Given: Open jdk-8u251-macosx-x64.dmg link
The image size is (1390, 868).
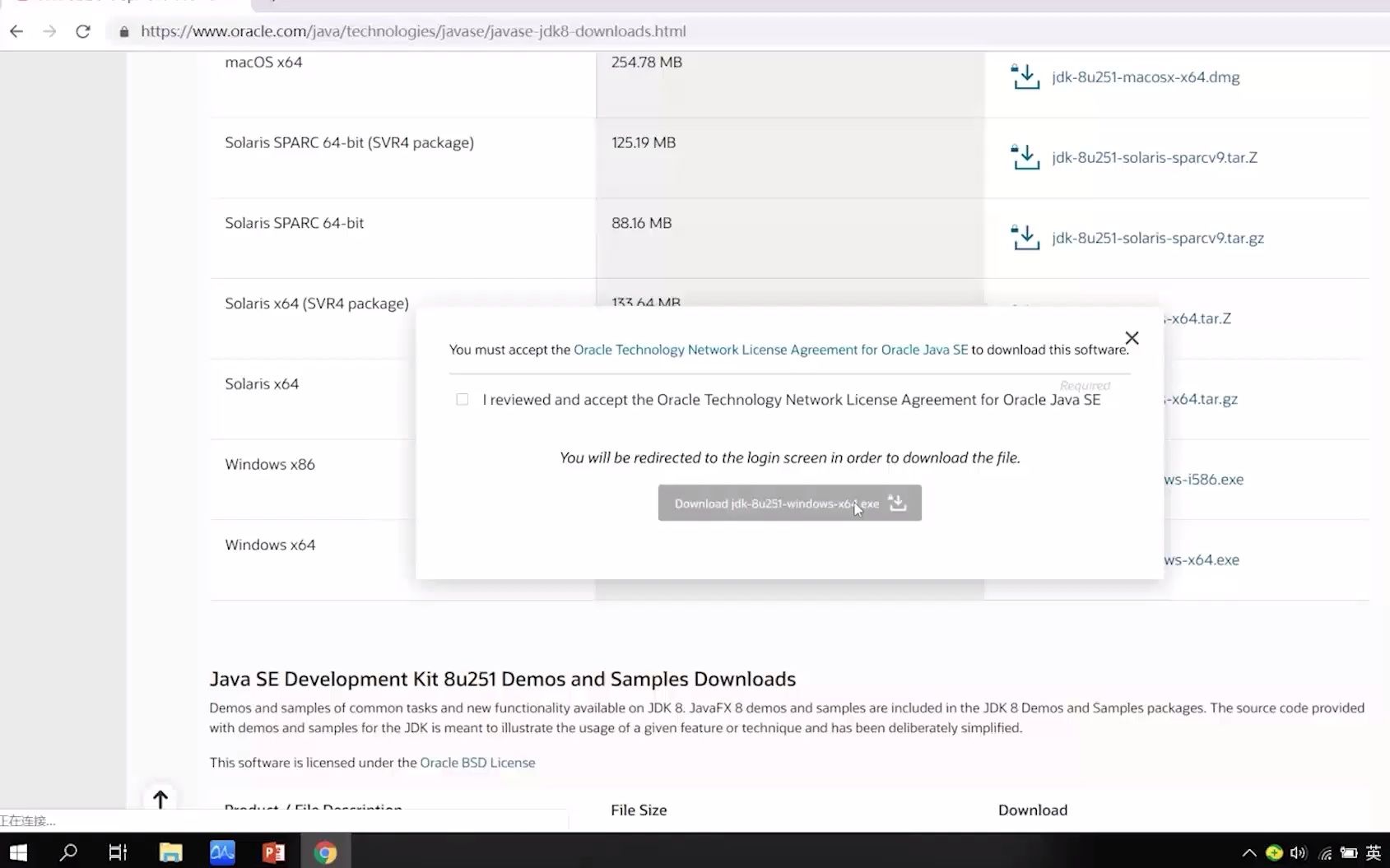Looking at the screenshot, I should coord(1146,77).
